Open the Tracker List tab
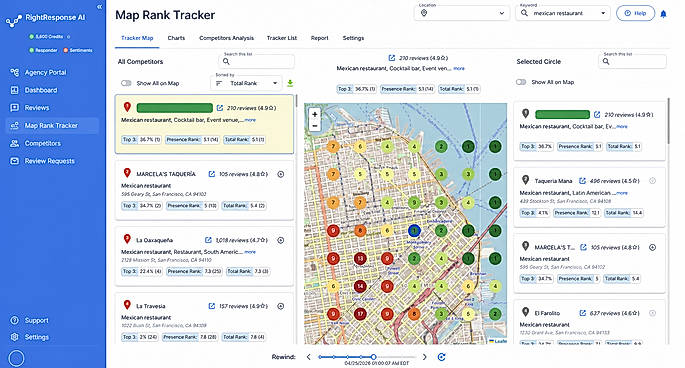Image resolution: width=685 pixels, height=368 pixels. pos(282,38)
